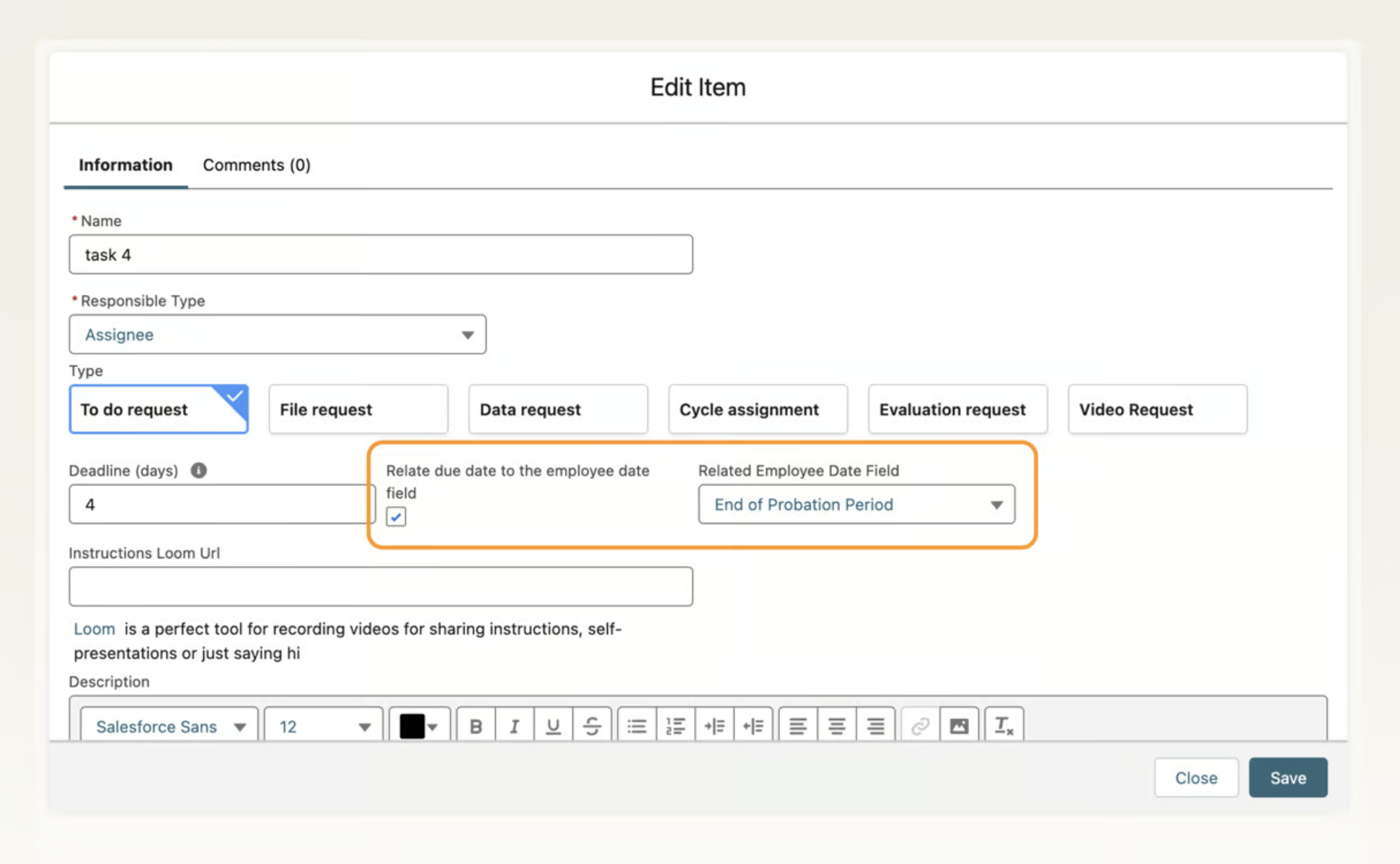1400x864 pixels.
Task: Remove formatting using the clear format icon
Action: point(1004,726)
